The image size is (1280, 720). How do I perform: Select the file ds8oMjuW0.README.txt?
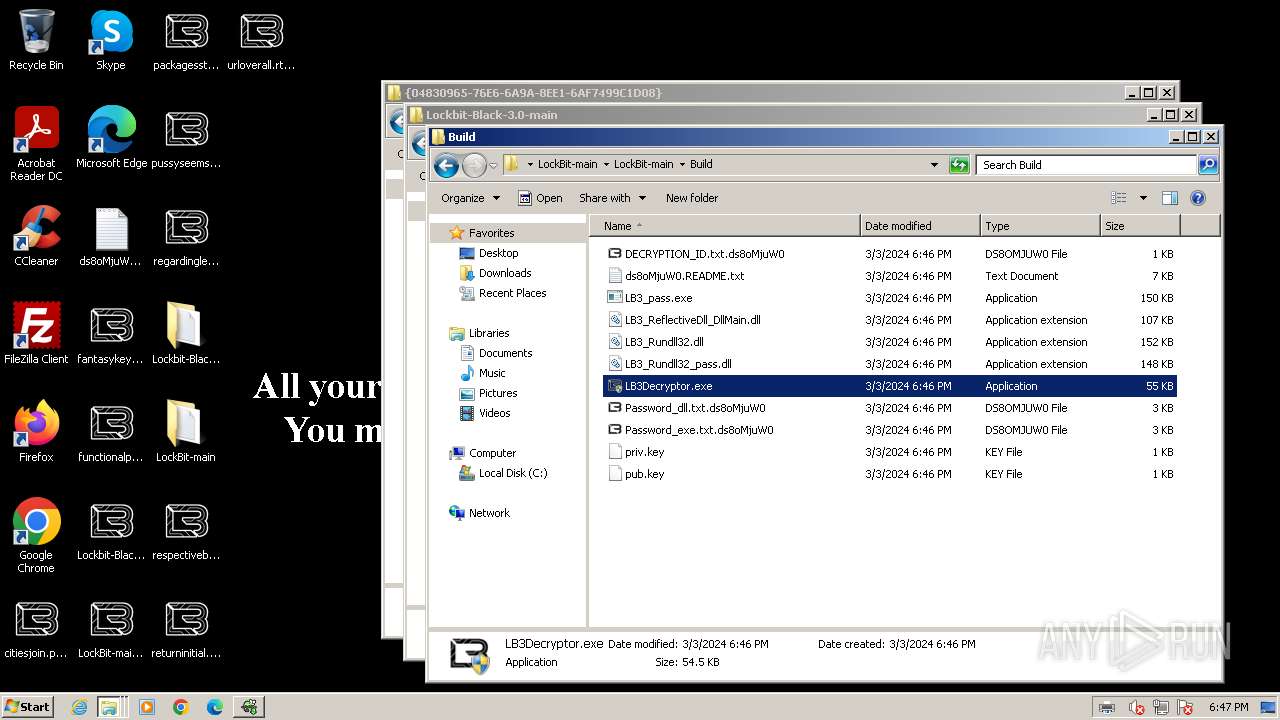point(890,276)
